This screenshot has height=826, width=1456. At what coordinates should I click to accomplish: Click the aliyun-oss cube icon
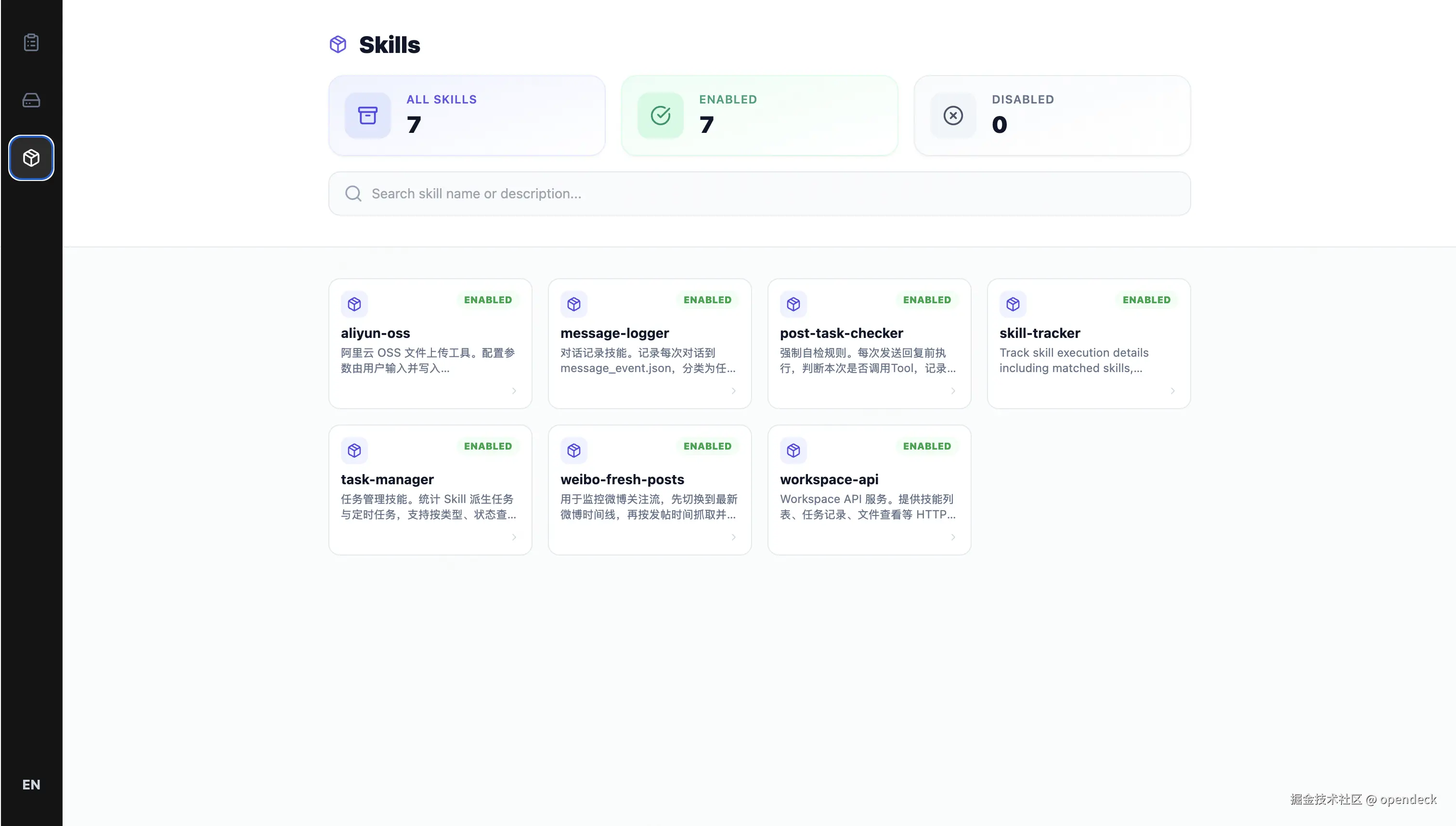point(354,304)
